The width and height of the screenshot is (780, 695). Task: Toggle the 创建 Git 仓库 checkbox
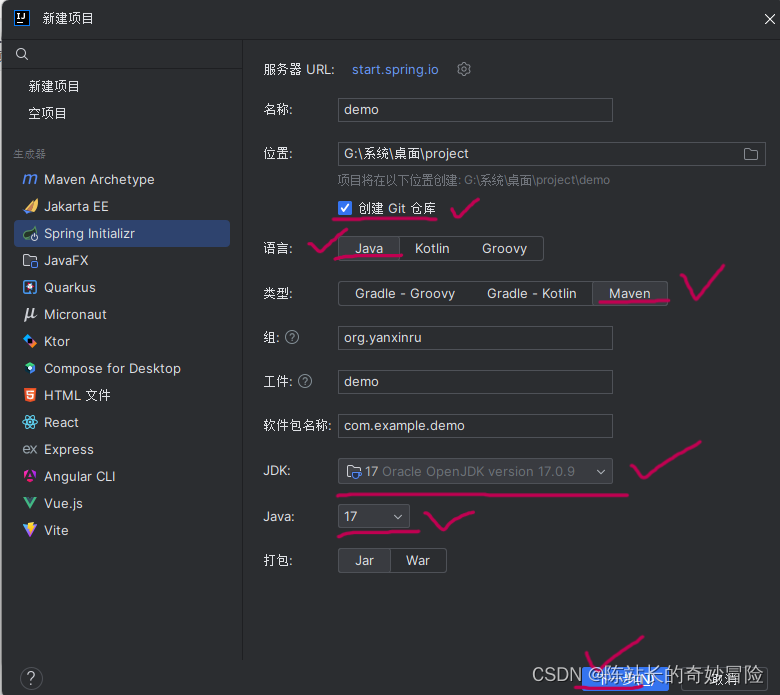pos(345,208)
